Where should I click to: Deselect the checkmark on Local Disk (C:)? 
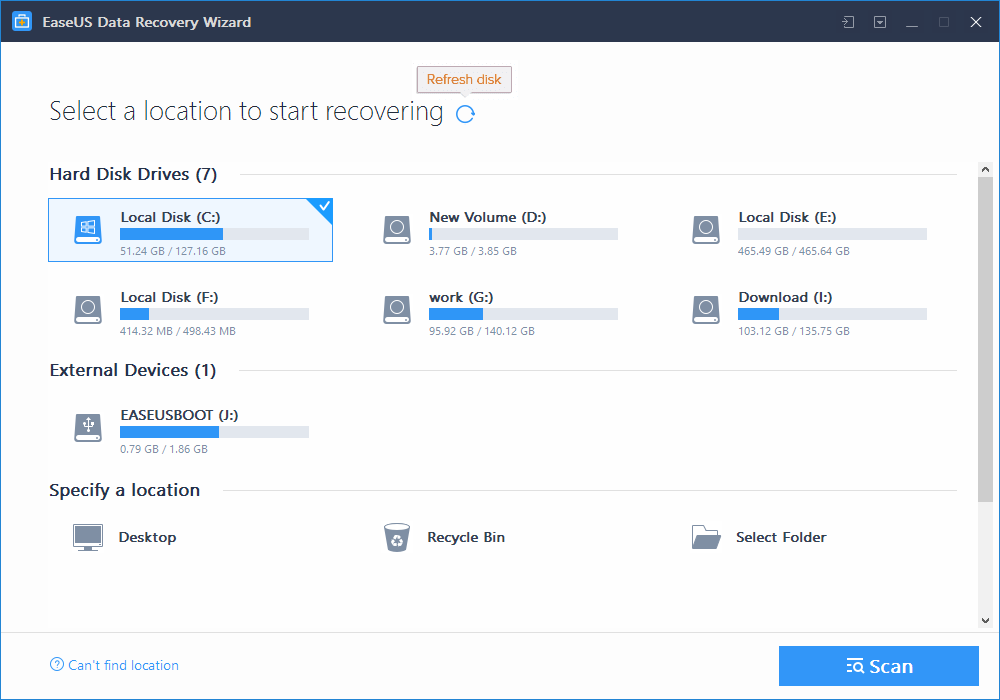point(322,206)
